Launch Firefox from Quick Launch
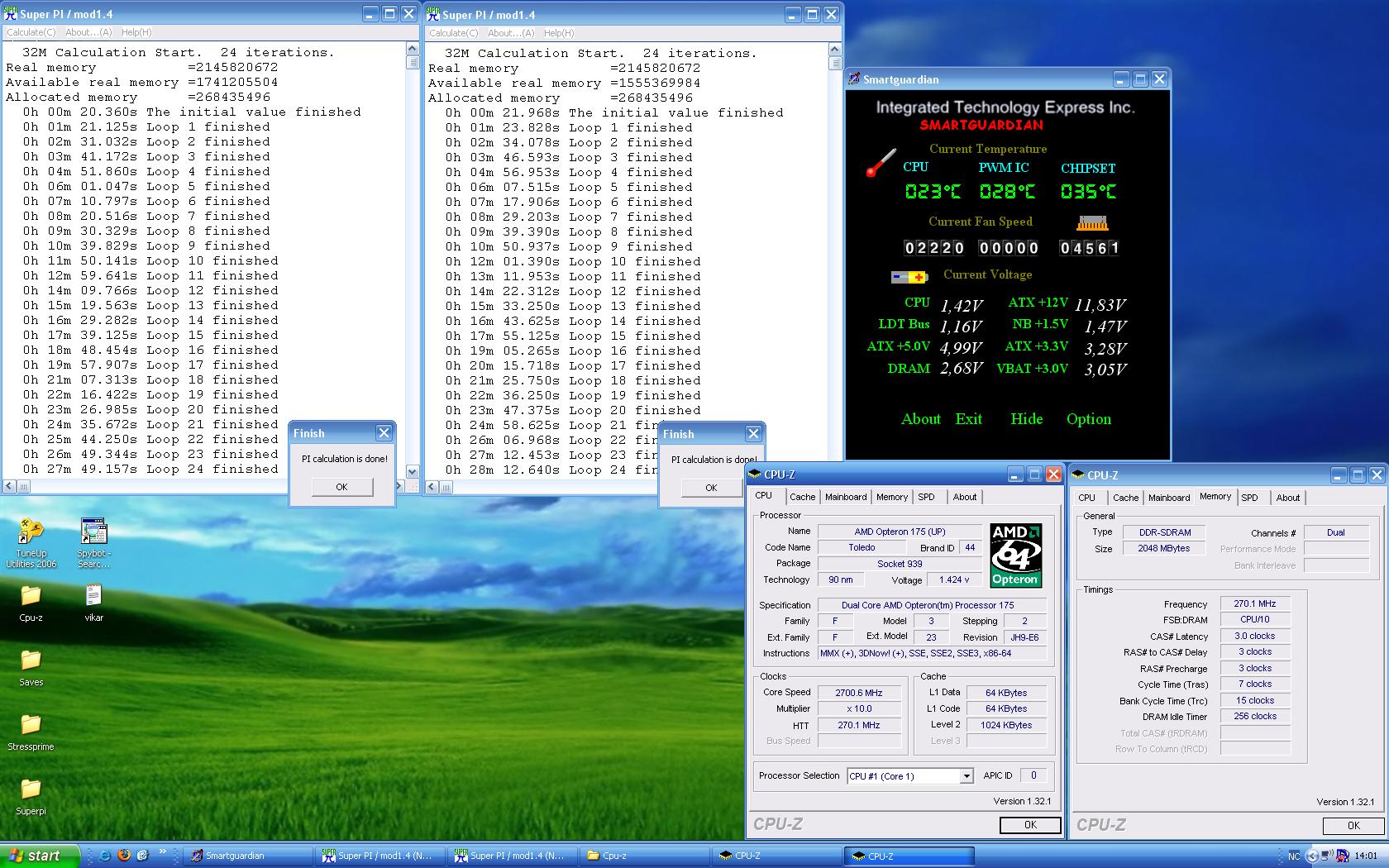Image resolution: width=1389 pixels, height=868 pixels. [124, 856]
